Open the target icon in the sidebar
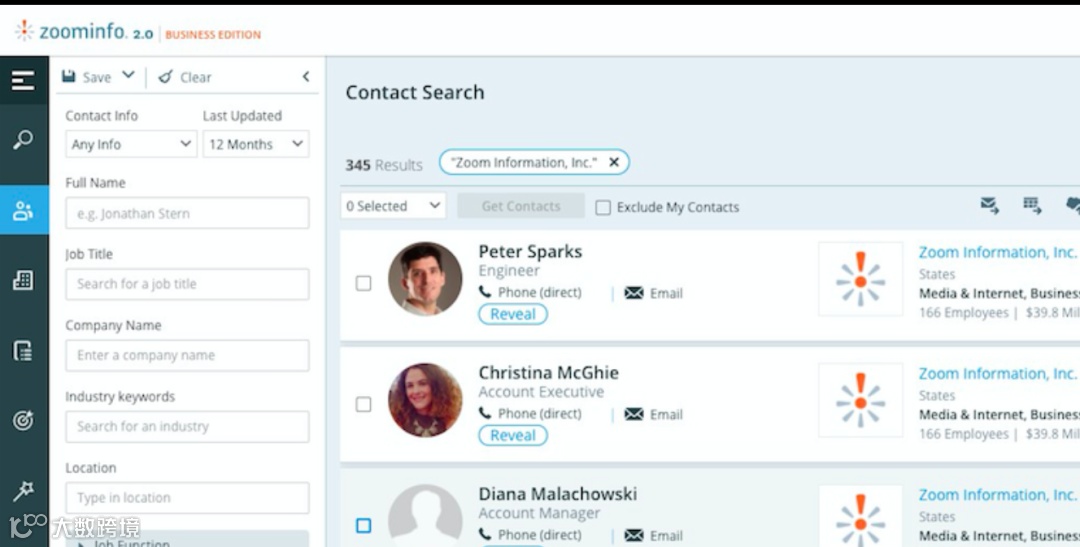 [x=23, y=420]
